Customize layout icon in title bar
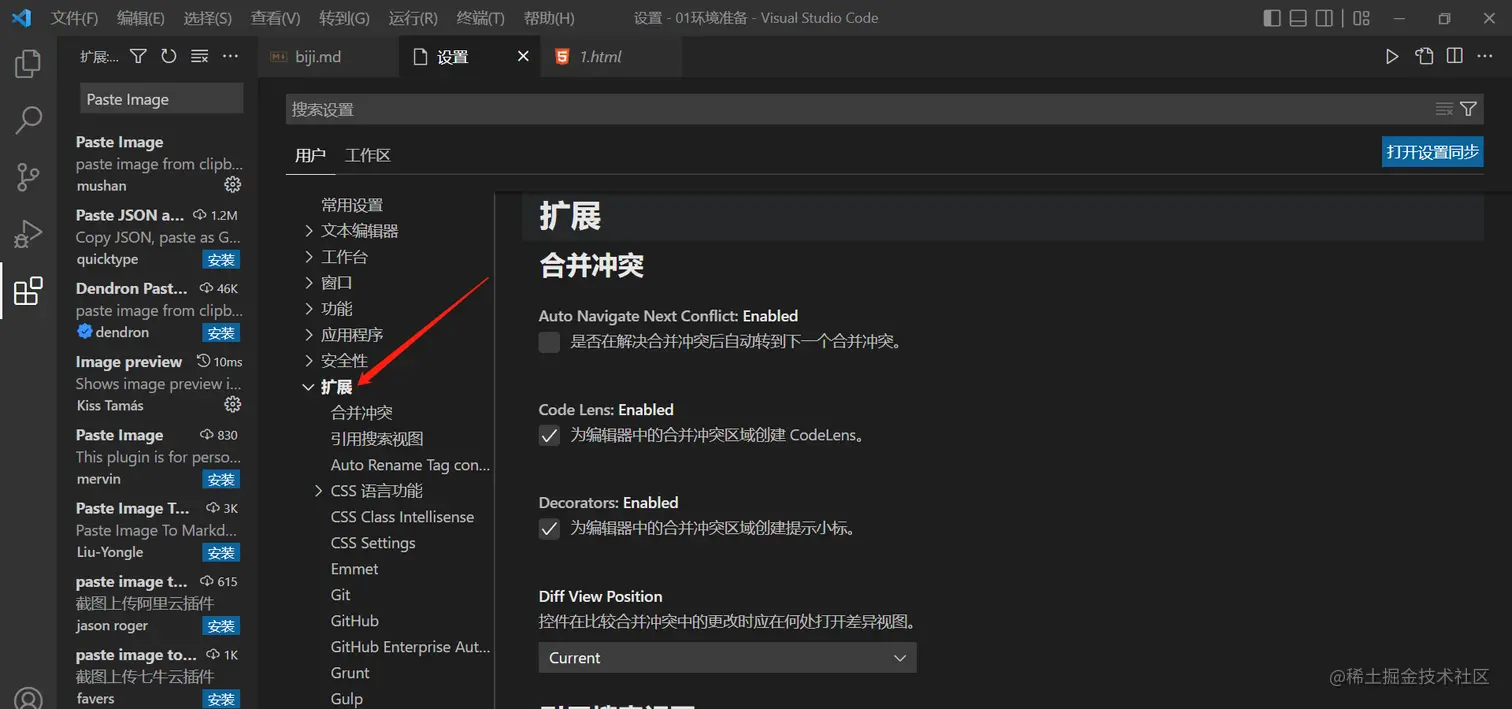1512x709 pixels. pyautogui.click(x=1361, y=18)
